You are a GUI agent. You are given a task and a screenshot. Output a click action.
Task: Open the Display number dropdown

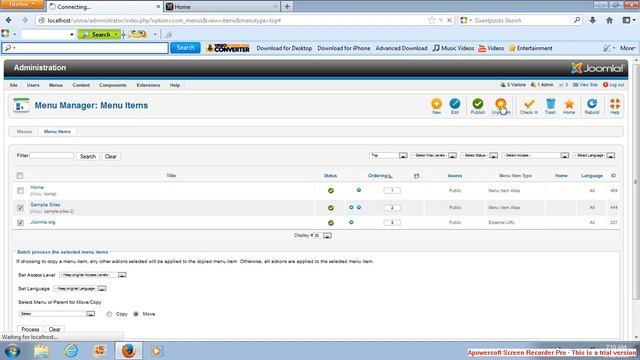pyautogui.click(x=322, y=236)
